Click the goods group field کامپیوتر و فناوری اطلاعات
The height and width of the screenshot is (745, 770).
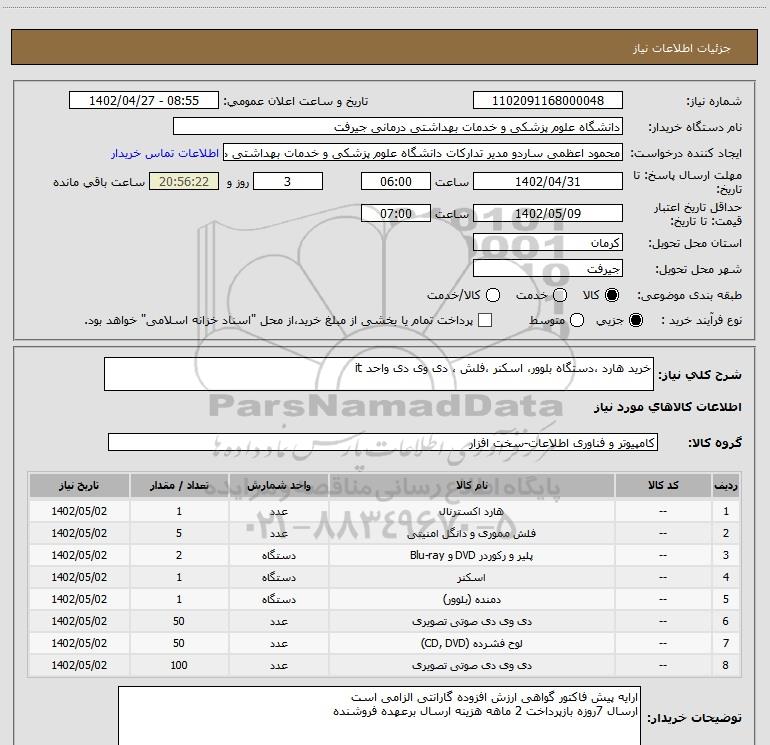point(383,442)
